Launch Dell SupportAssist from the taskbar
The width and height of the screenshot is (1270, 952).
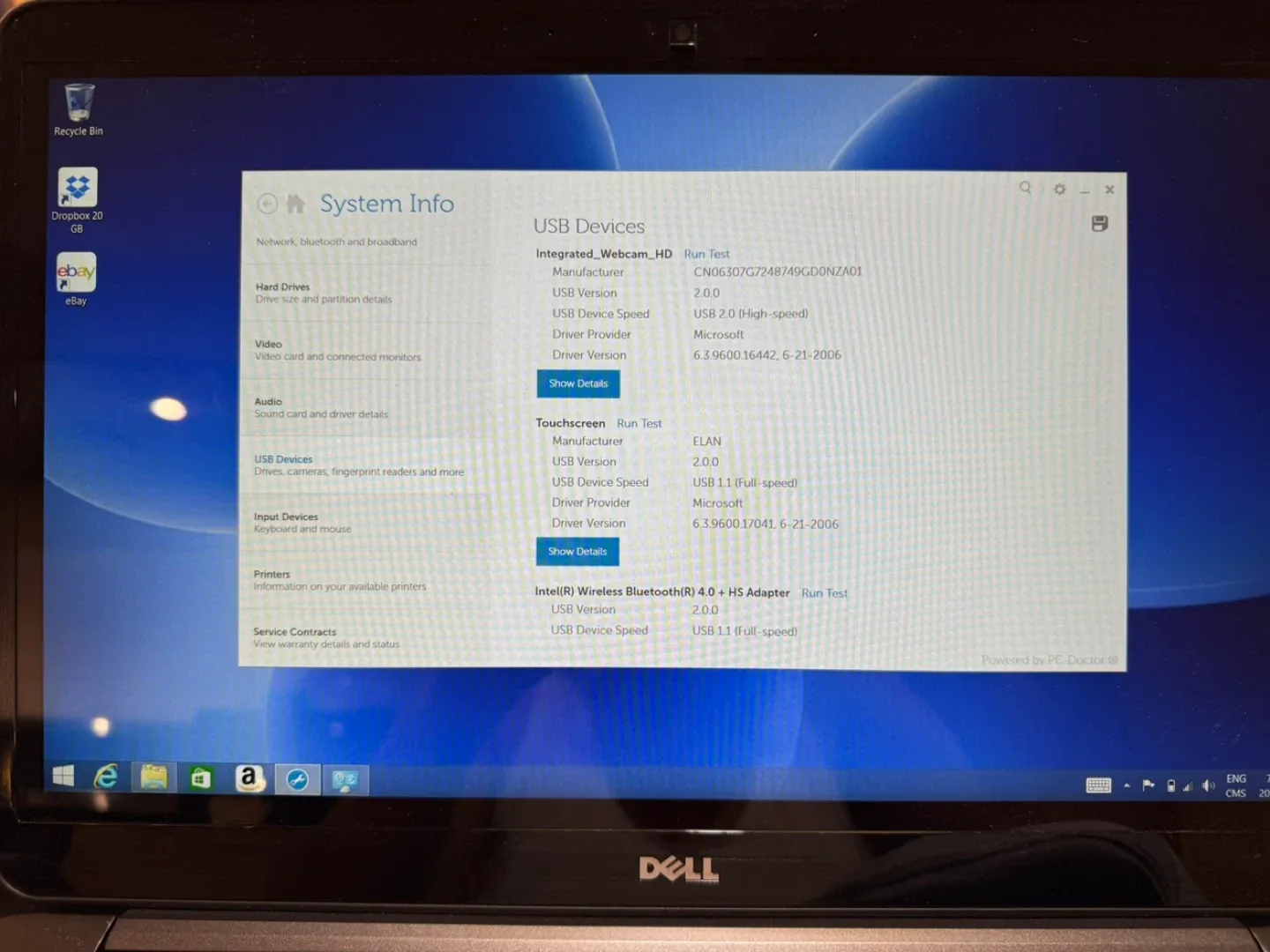[297, 779]
